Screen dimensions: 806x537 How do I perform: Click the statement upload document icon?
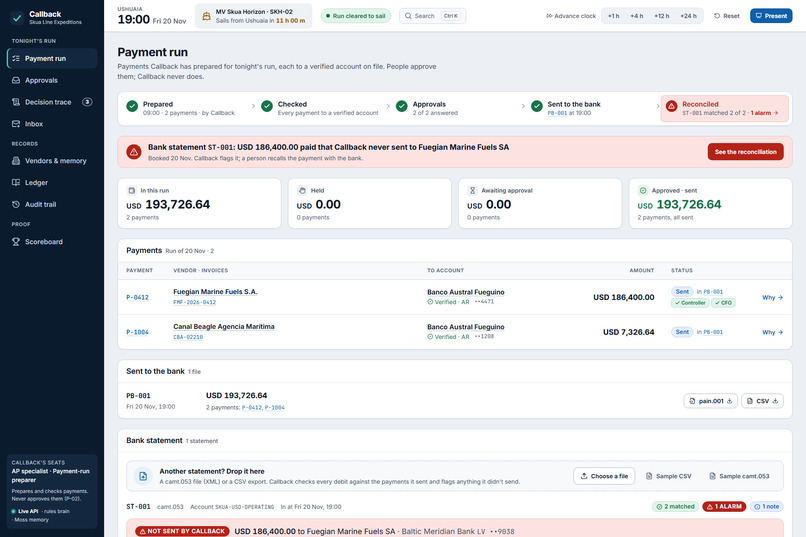[143, 476]
